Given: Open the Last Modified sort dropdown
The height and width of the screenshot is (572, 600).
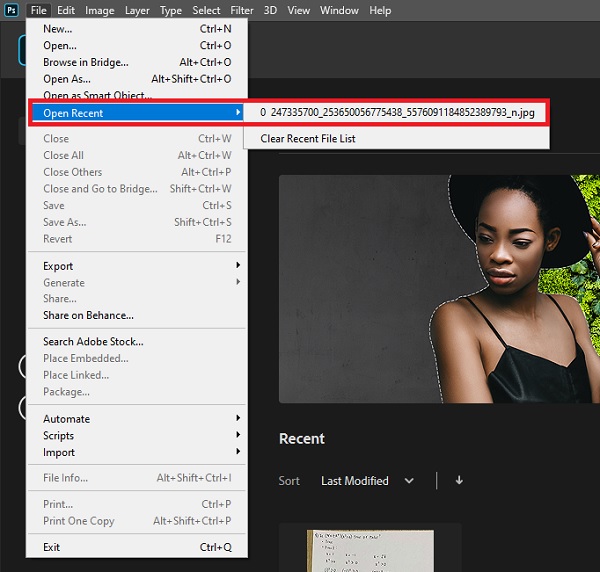Looking at the screenshot, I should click(x=367, y=481).
